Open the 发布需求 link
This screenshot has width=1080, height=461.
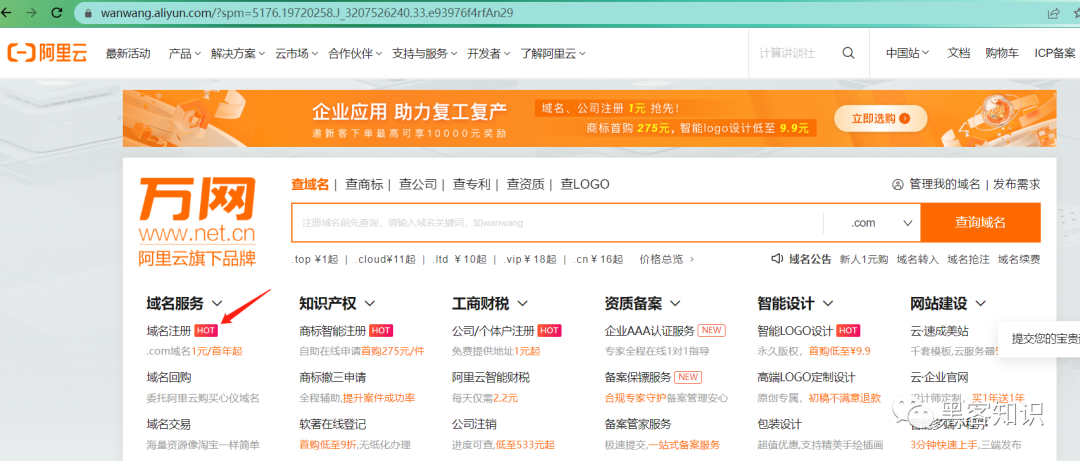1016,185
